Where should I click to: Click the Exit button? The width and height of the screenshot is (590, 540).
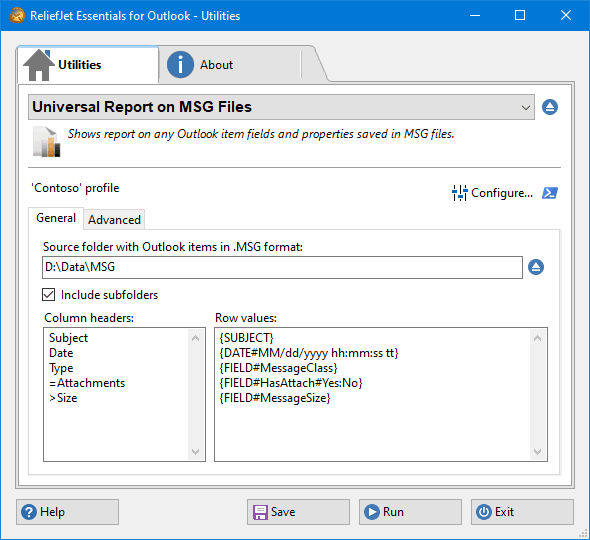click(522, 512)
